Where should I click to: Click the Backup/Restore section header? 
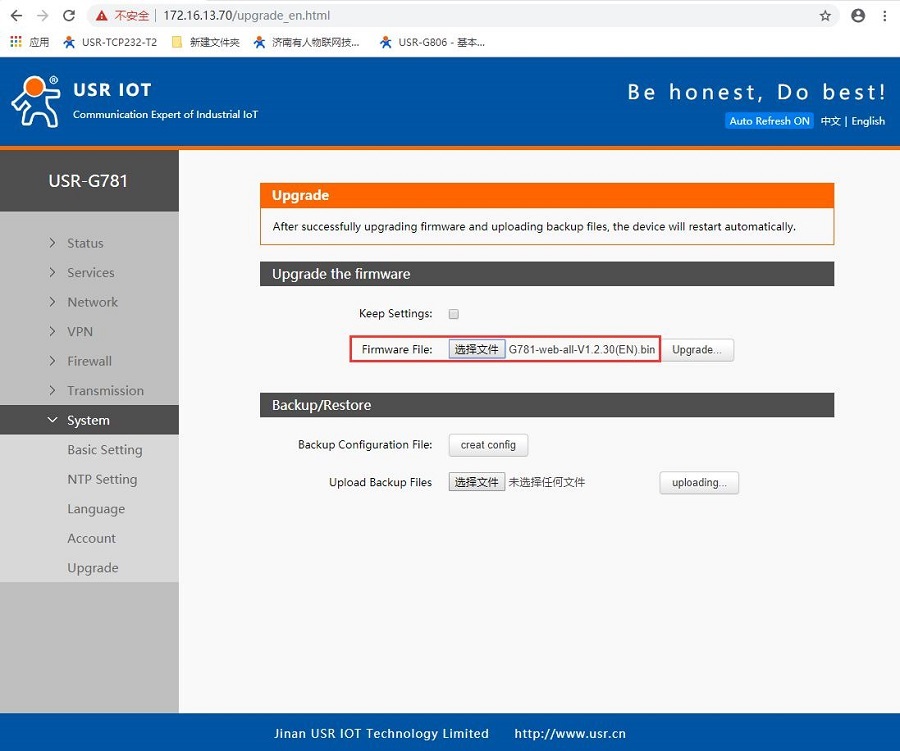pos(546,405)
